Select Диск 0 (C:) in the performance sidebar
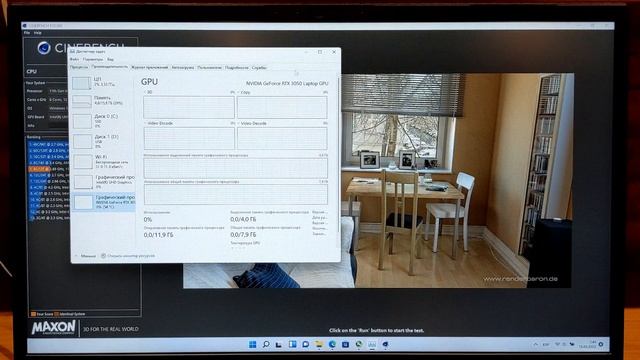Viewport: 640px width, 360px height. point(103,121)
